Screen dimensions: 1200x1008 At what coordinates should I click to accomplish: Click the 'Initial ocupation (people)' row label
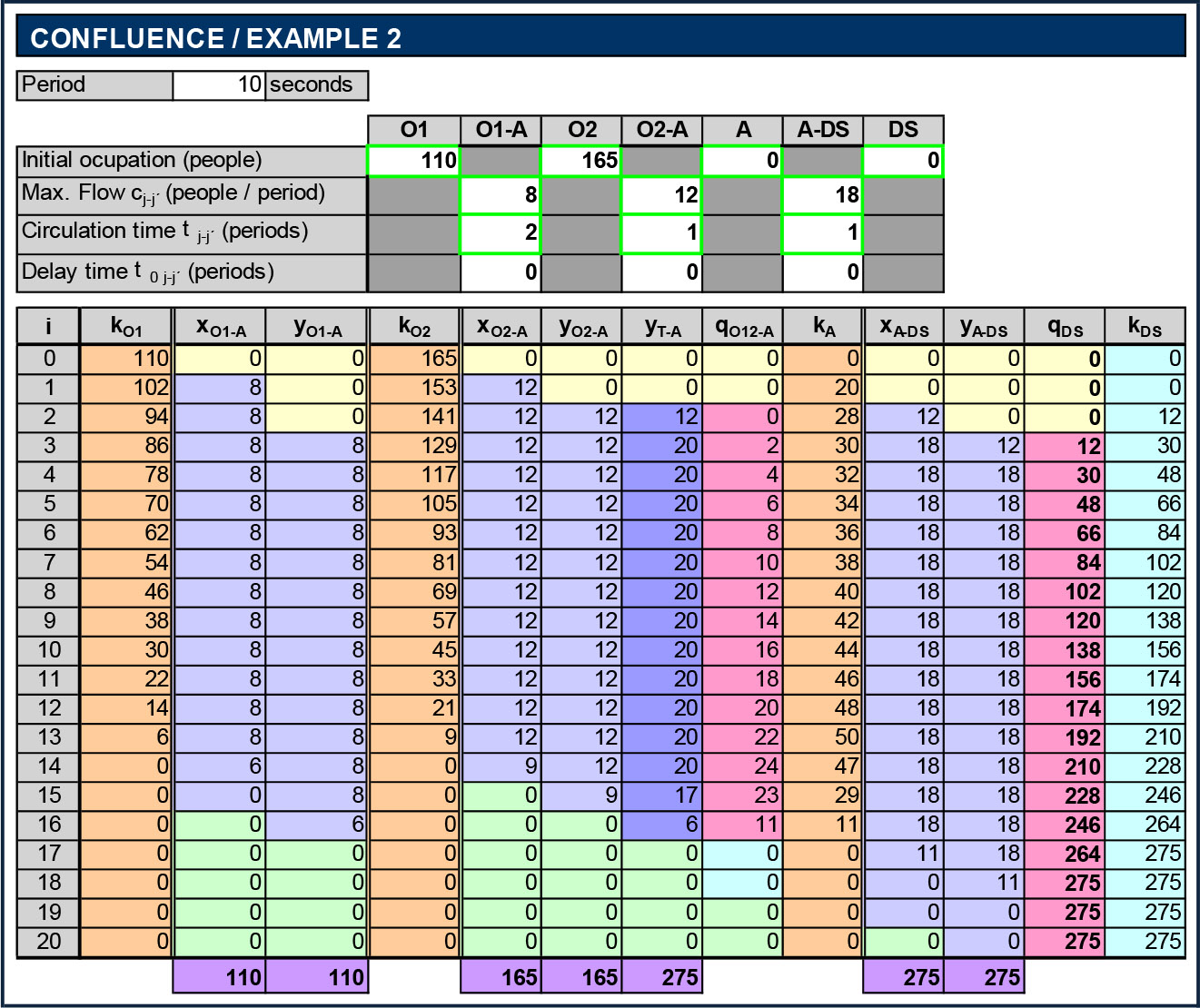point(192,161)
